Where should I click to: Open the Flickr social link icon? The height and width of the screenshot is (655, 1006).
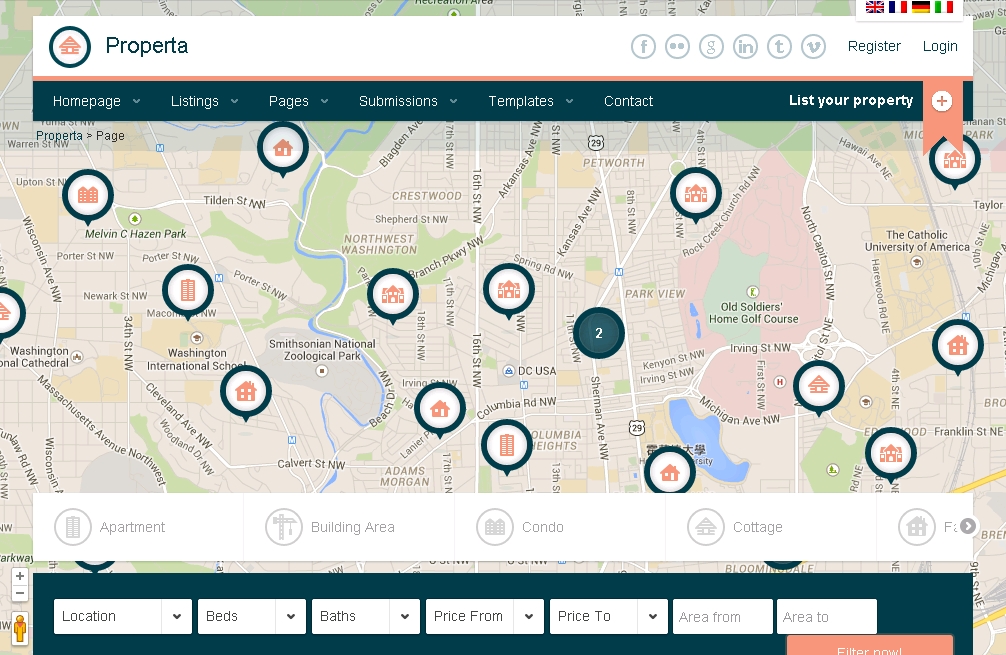coord(677,46)
